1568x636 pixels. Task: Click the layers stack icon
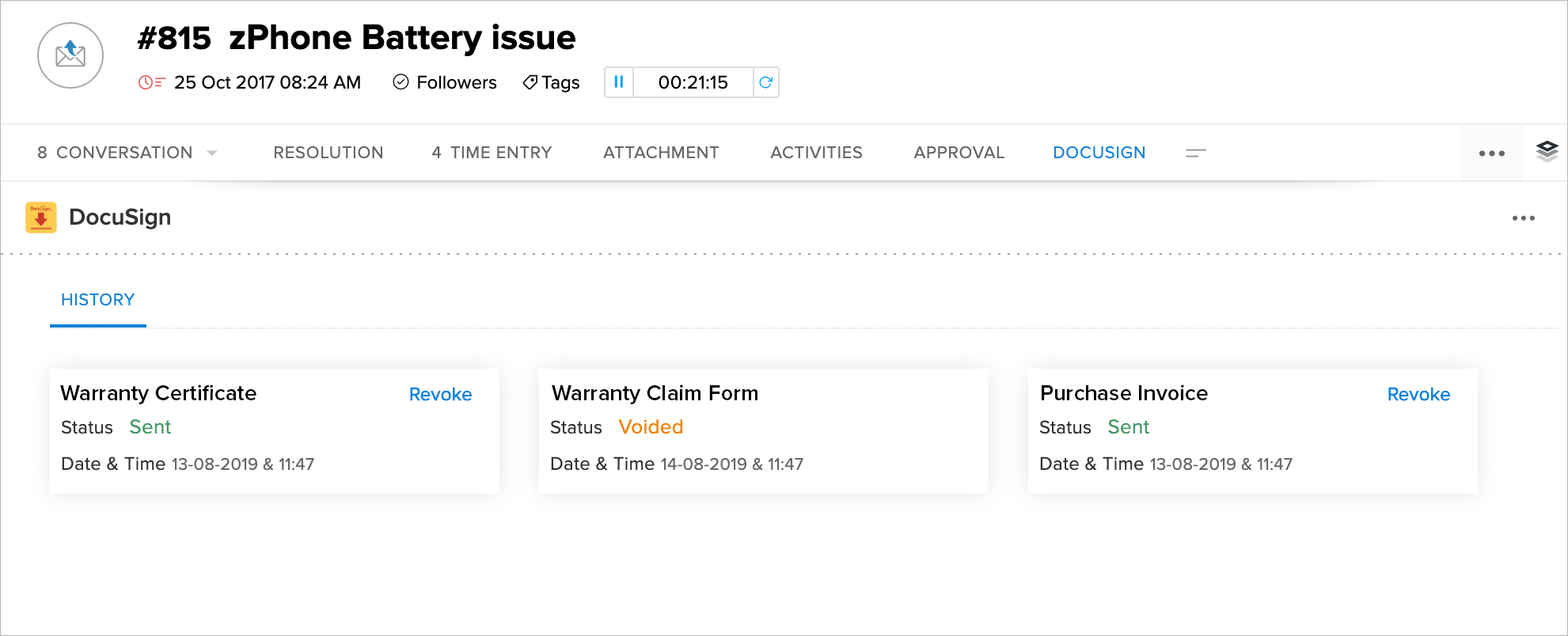1547,151
